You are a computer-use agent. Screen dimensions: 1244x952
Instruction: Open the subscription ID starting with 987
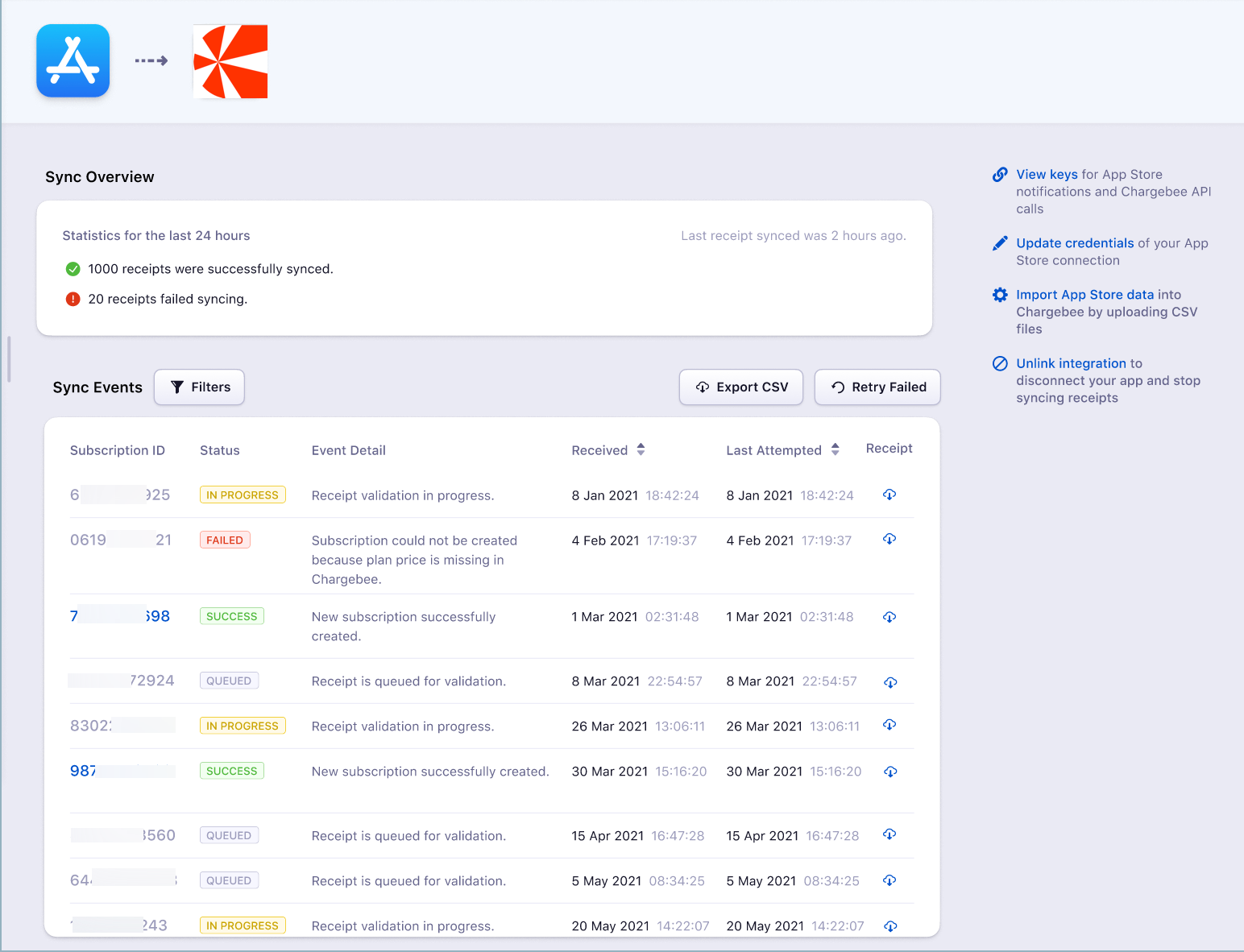[x=84, y=771]
